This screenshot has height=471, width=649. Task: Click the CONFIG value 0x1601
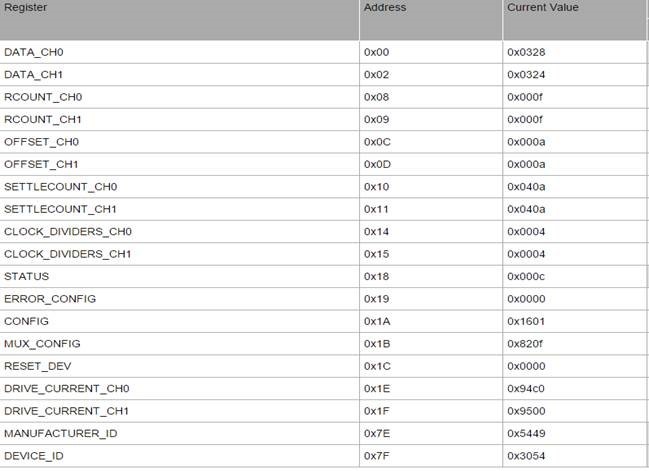526,321
